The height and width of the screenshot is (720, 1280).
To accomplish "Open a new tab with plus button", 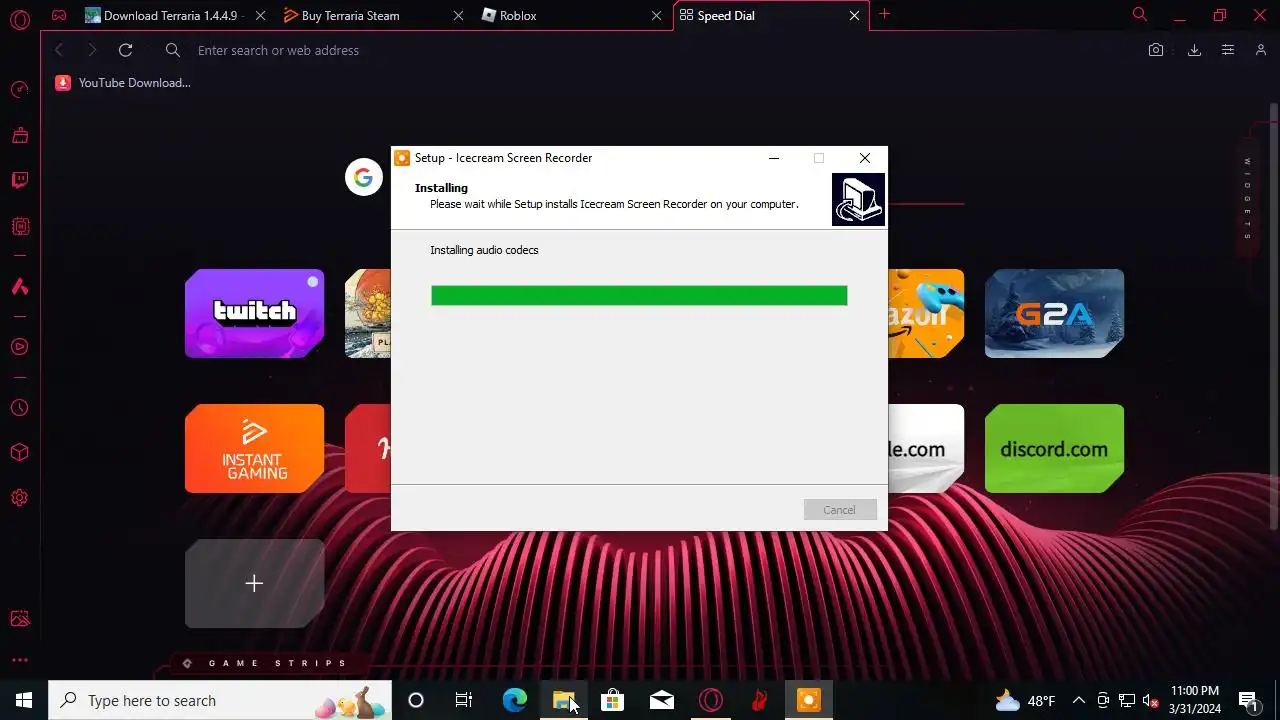I will click(x=884, y=14).
